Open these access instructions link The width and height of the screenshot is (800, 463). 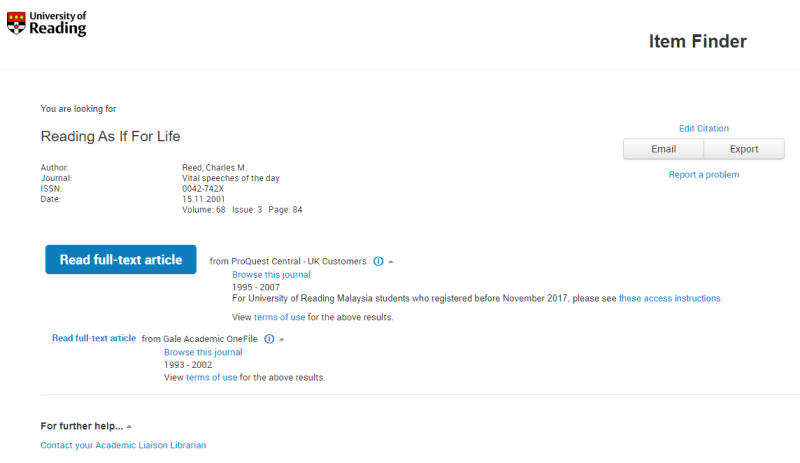coord(670,298)
